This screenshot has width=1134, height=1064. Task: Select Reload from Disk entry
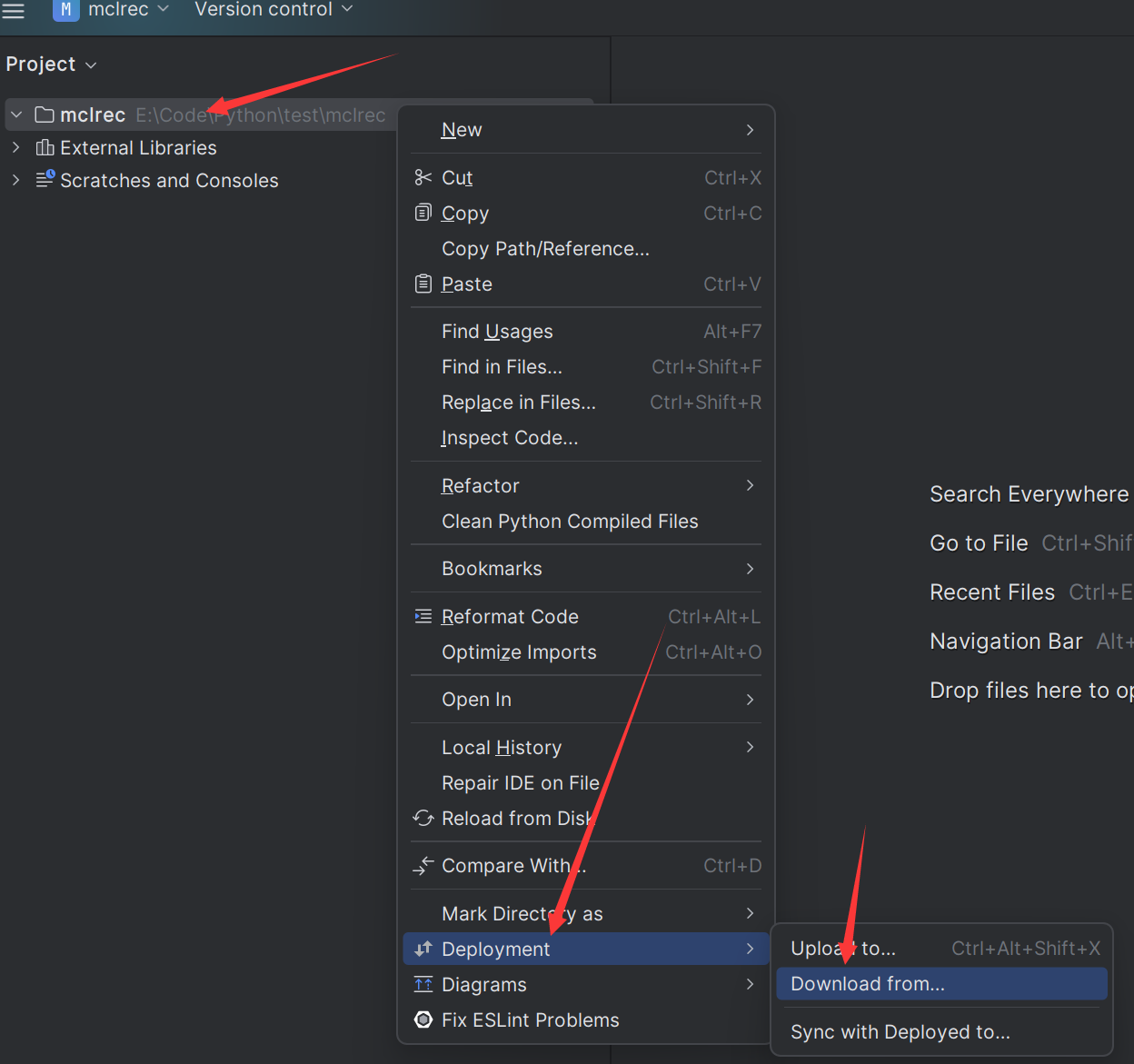(586, 819)
